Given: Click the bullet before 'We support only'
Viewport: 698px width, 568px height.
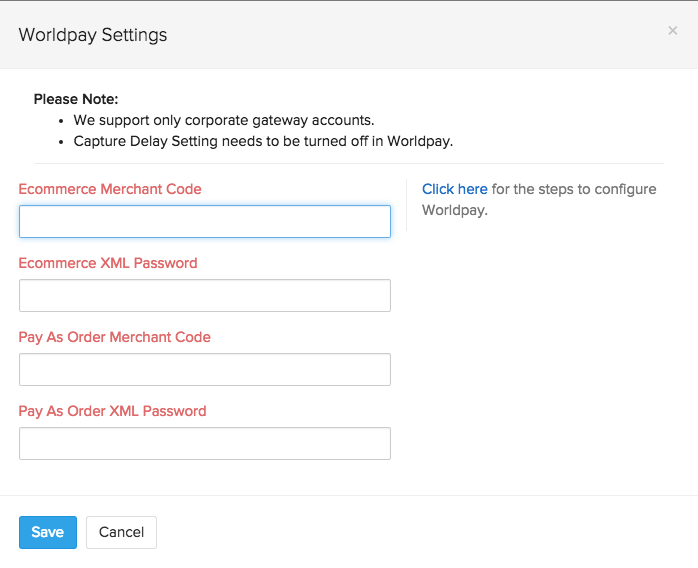Looking at the screenshot, I should click(x=62, y=121).
